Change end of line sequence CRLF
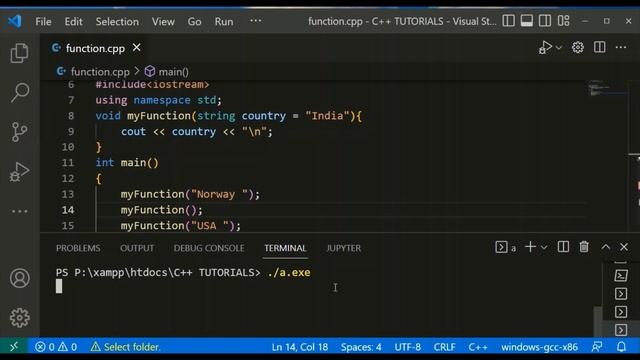This screenshot has height=360, width=640. (x=444, y=347)
